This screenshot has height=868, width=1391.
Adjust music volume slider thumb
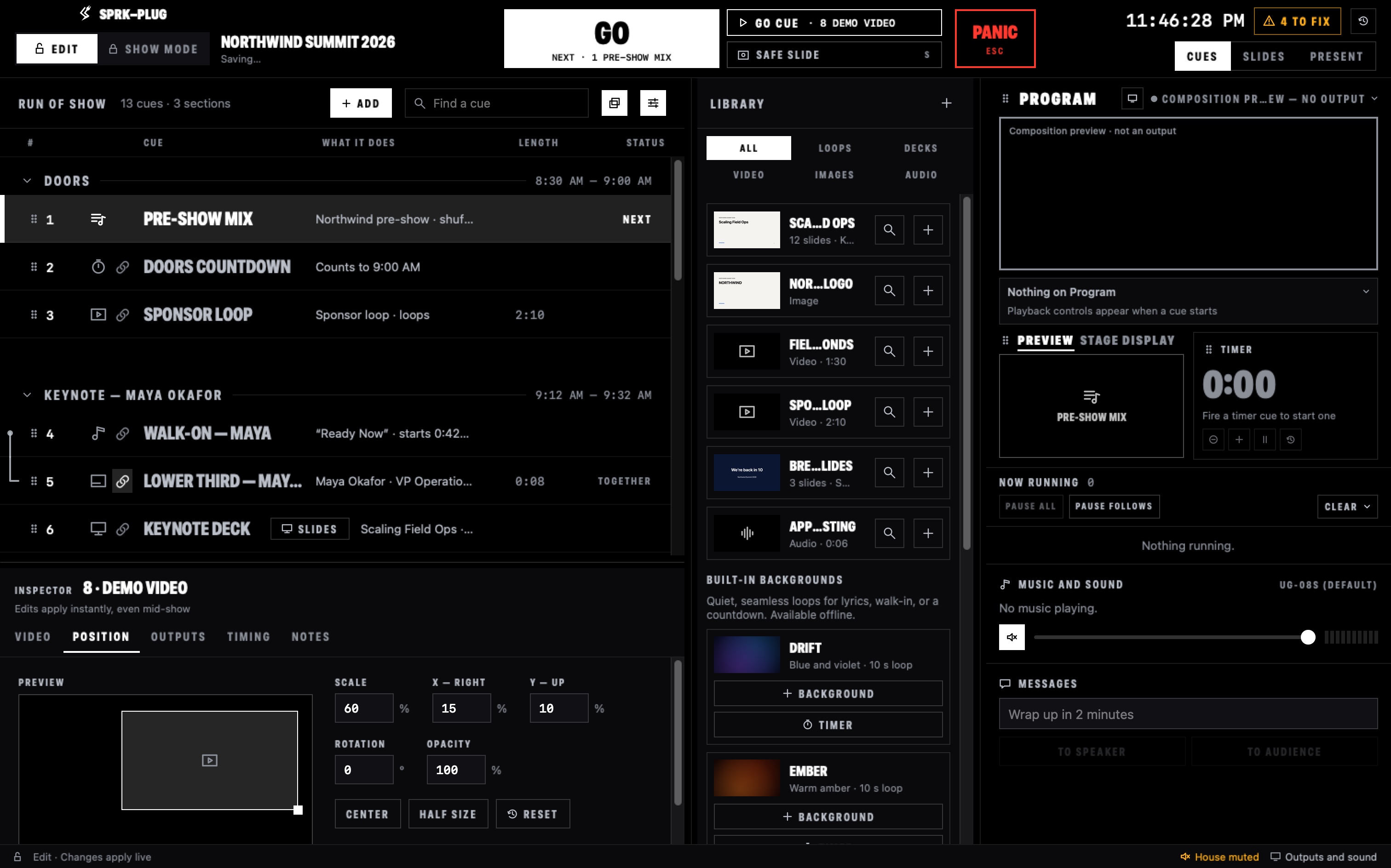(x=1308, y=637)
